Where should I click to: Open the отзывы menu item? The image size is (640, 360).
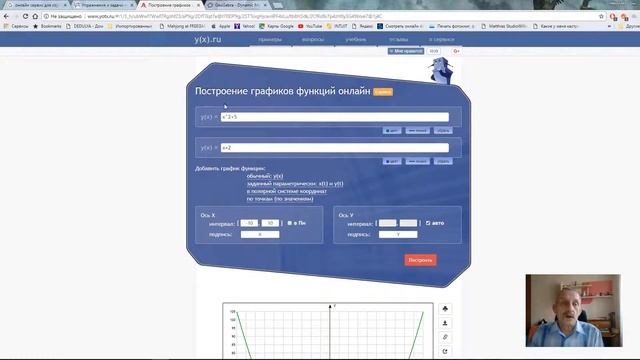click(398, 40)
